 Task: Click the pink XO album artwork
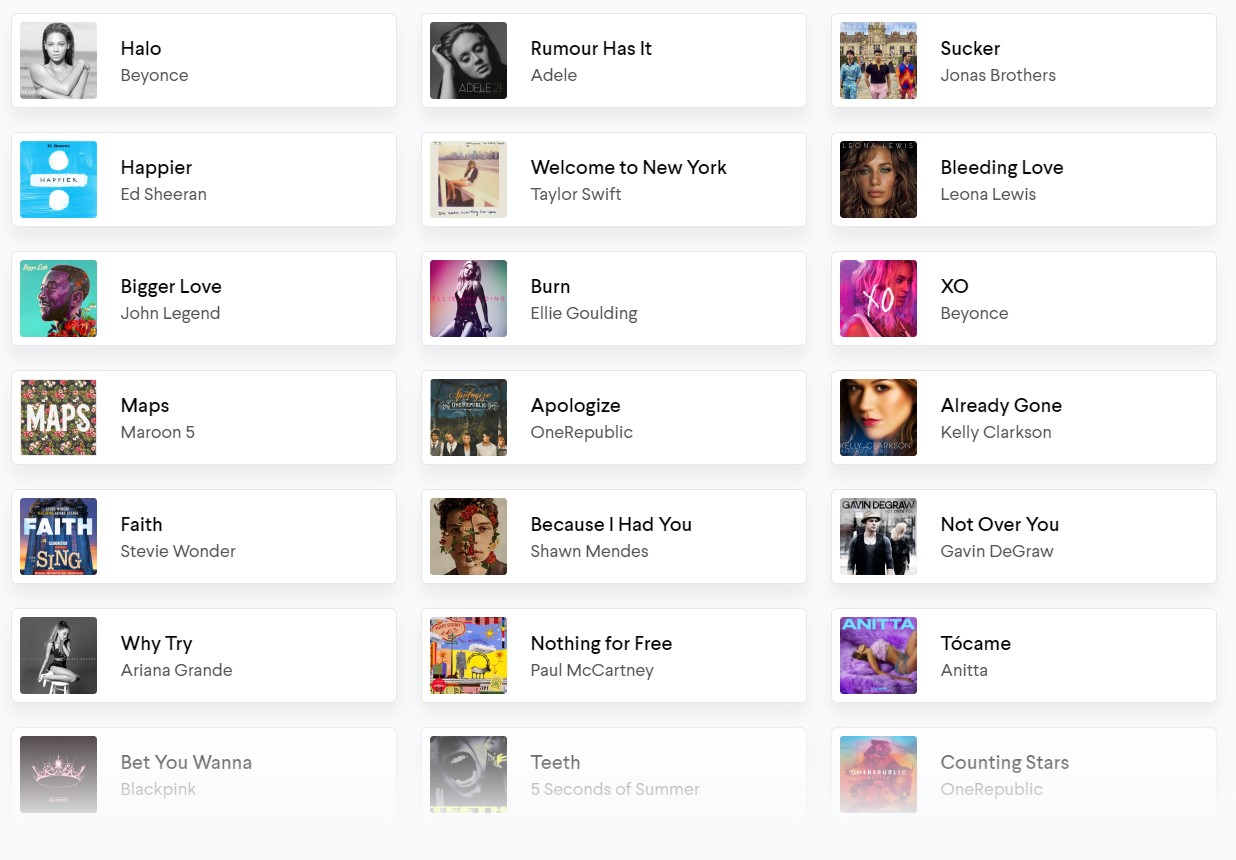(878, 299)
